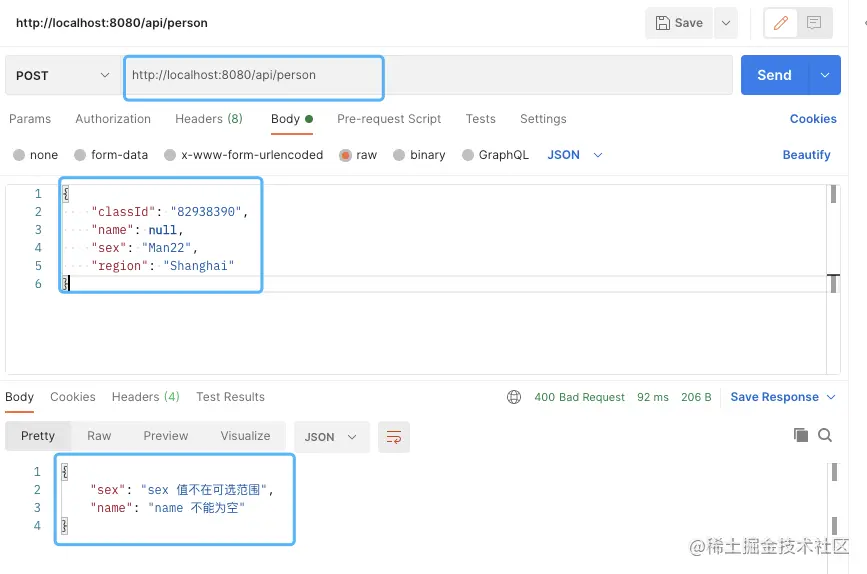Click the "name": null line in editor

(137, 230)
